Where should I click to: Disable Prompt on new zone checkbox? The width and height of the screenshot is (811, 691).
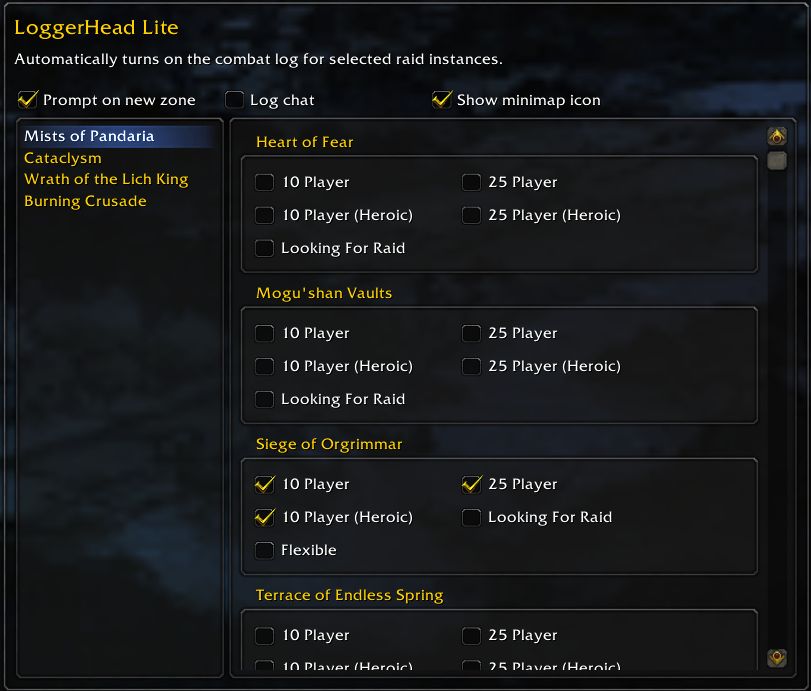click(x=28, y=100)
